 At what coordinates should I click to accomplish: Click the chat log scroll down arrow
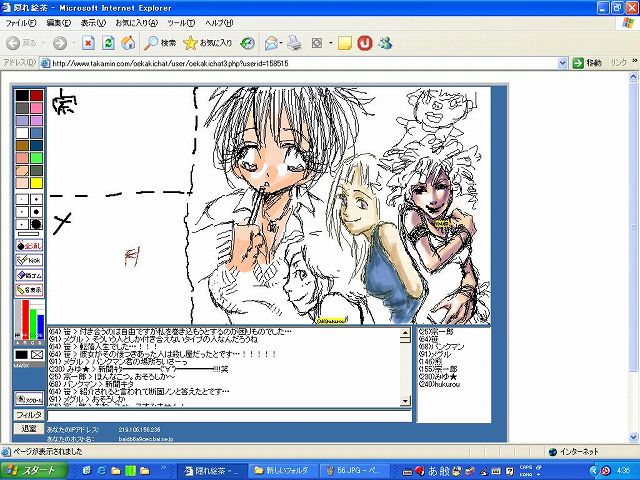click(x=405, y=401)
